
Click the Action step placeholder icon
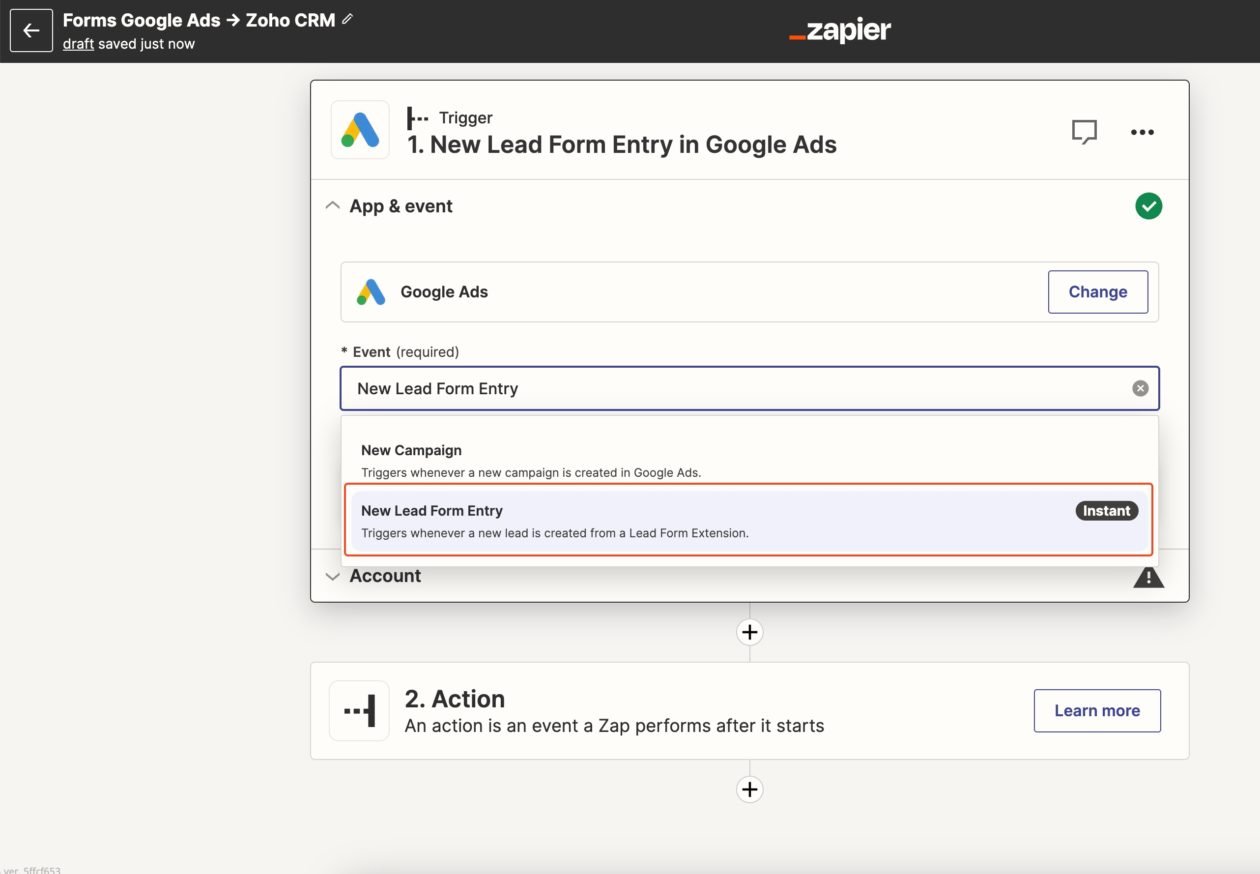coord(359,711)
